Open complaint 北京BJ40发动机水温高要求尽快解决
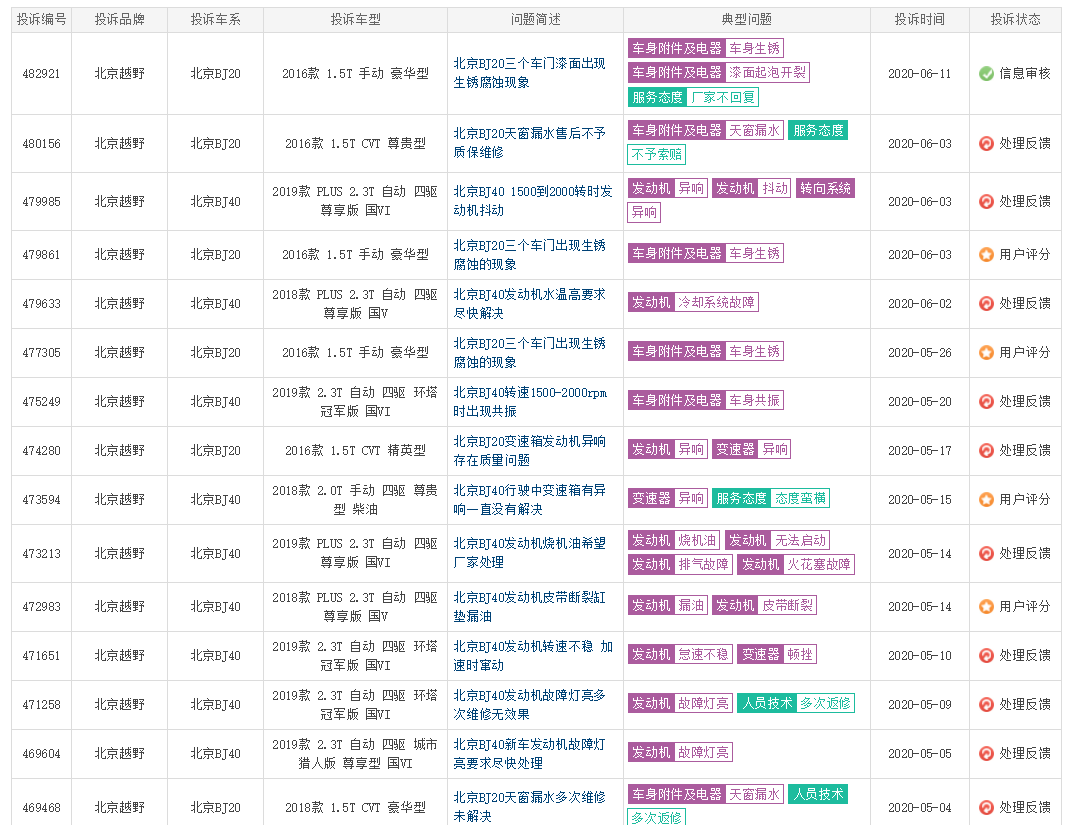This screenshot has height=825, width=1073. tap(529, 304)
